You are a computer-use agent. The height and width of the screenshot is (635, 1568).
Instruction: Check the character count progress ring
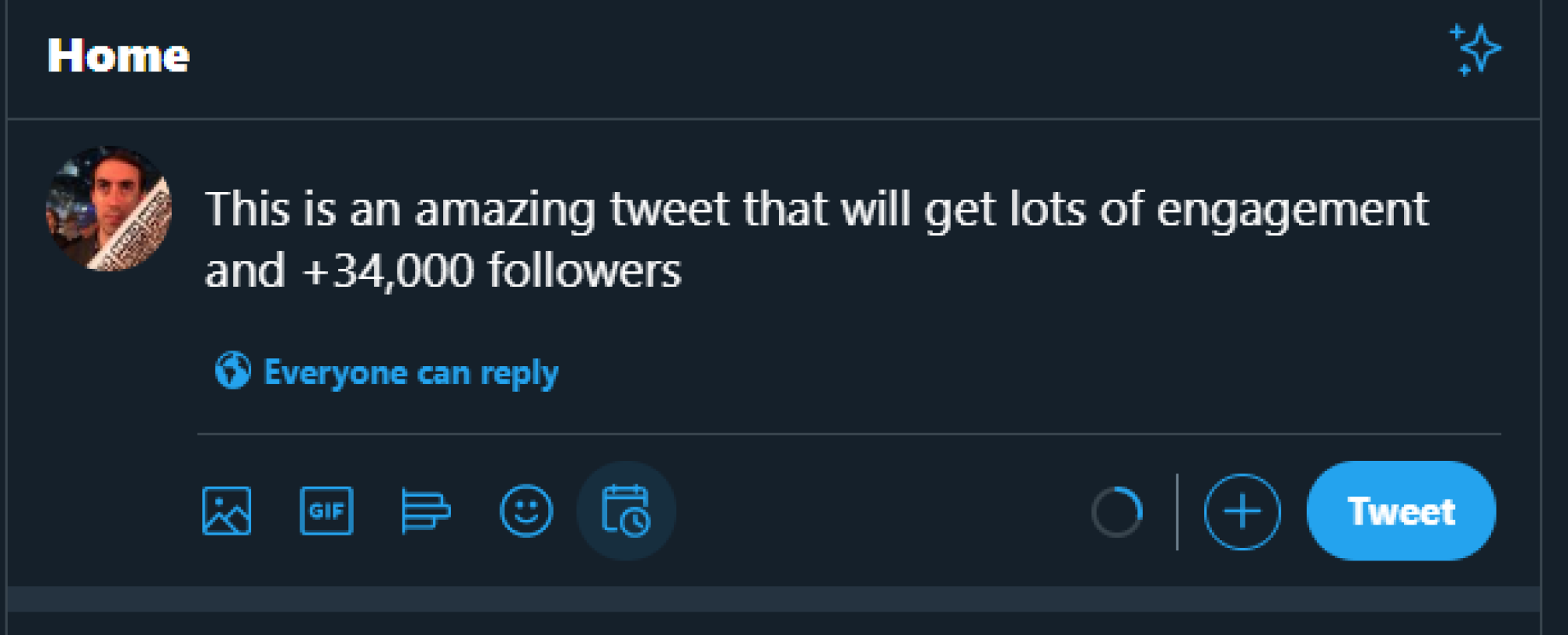click(x=1117, y=512)
